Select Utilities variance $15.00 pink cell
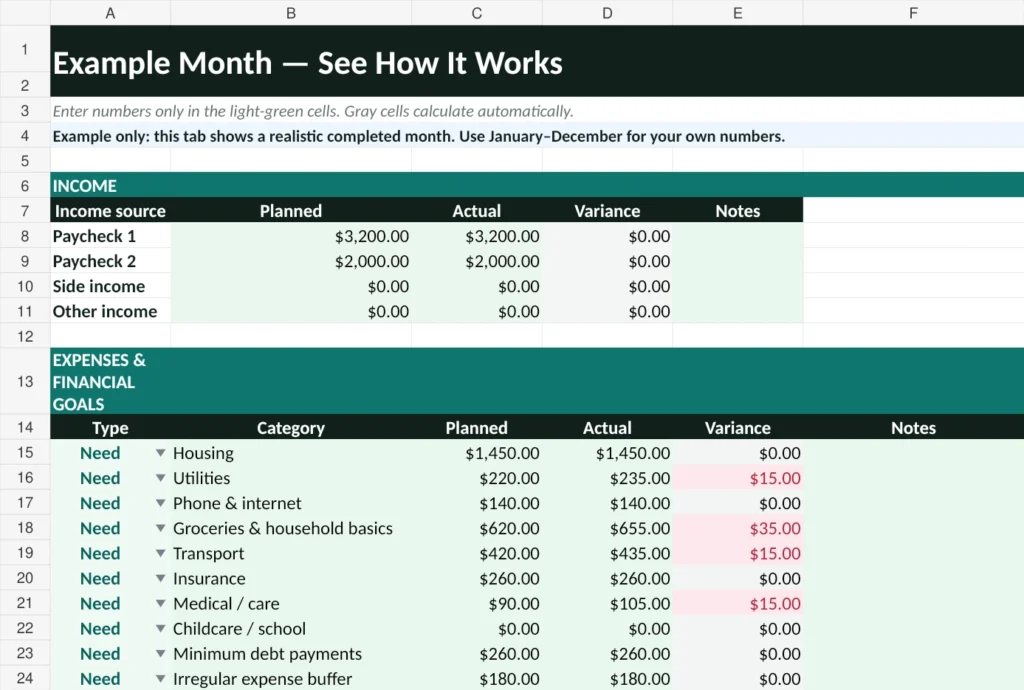The height and width of the screenshot is (690, 1024). tap(738, 478)
